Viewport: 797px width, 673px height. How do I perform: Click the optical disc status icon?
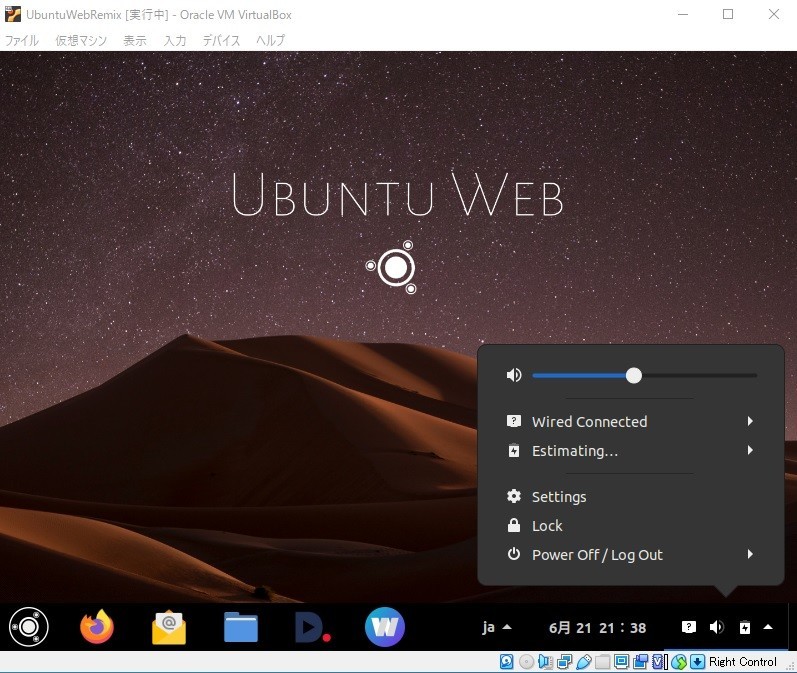click(x=527, y=661)
